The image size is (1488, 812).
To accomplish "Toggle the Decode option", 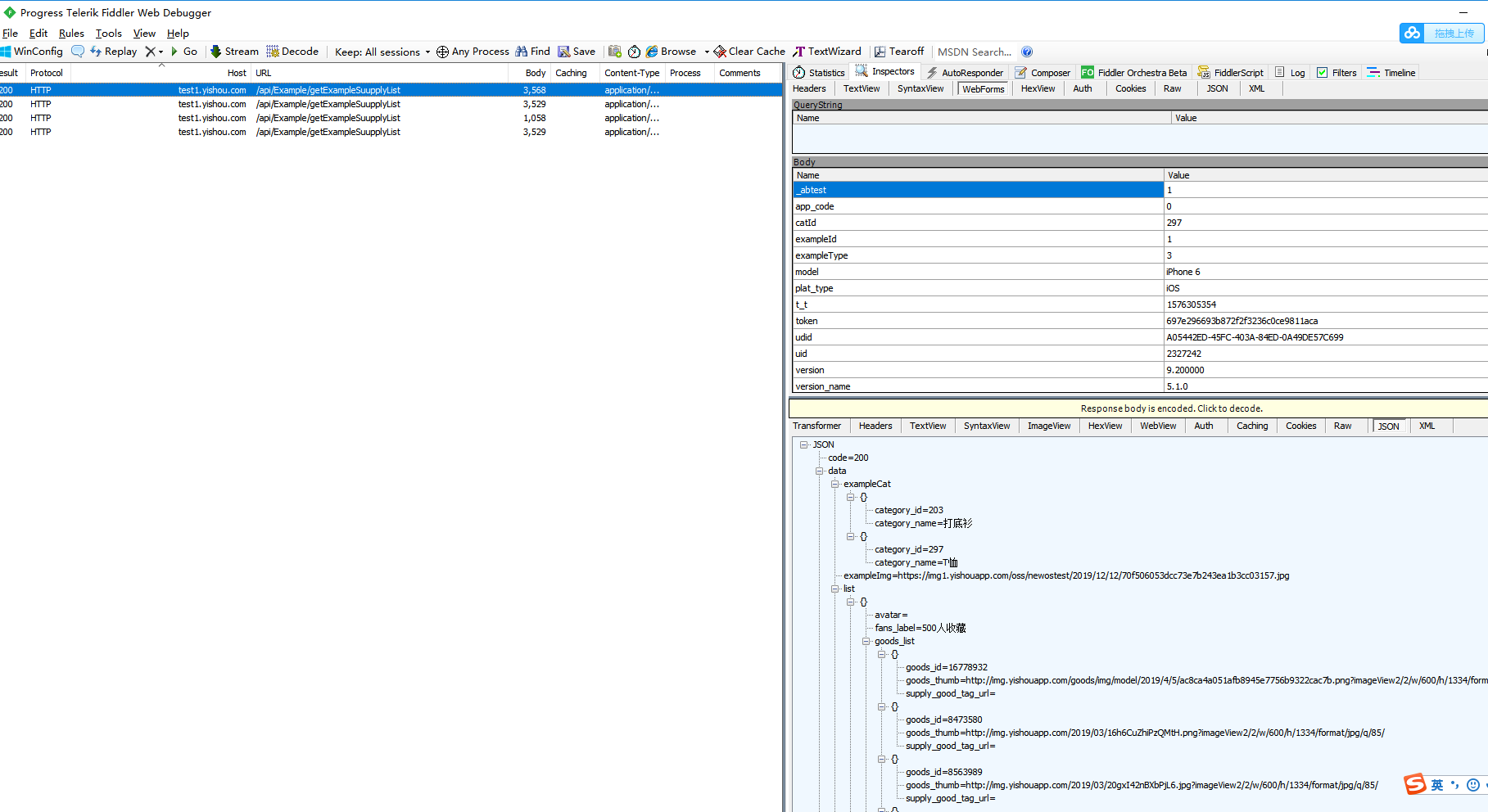I will click(x=292, y=52).
